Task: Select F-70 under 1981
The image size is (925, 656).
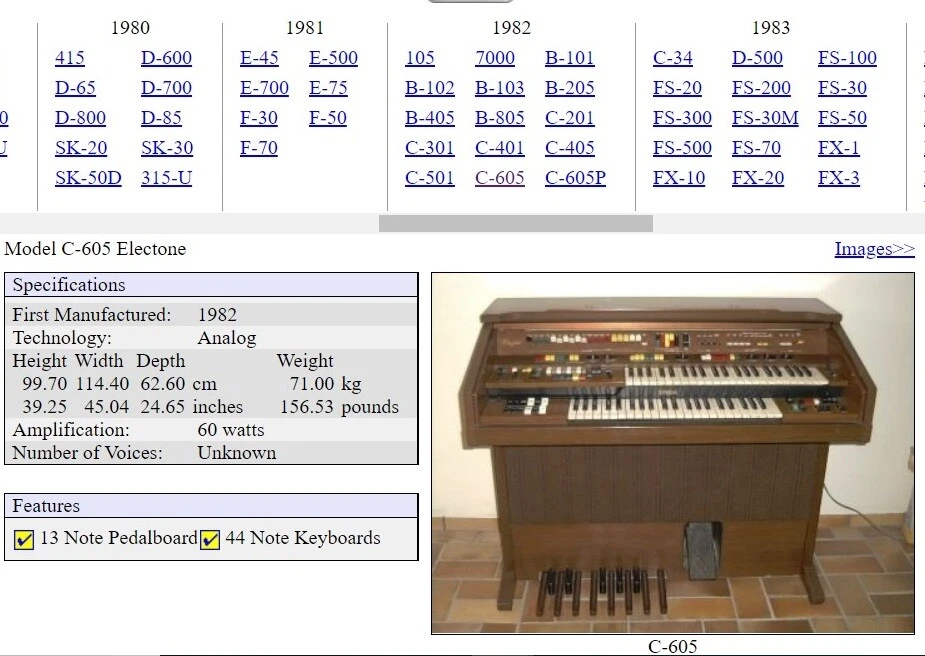Action: click(260, 147)
